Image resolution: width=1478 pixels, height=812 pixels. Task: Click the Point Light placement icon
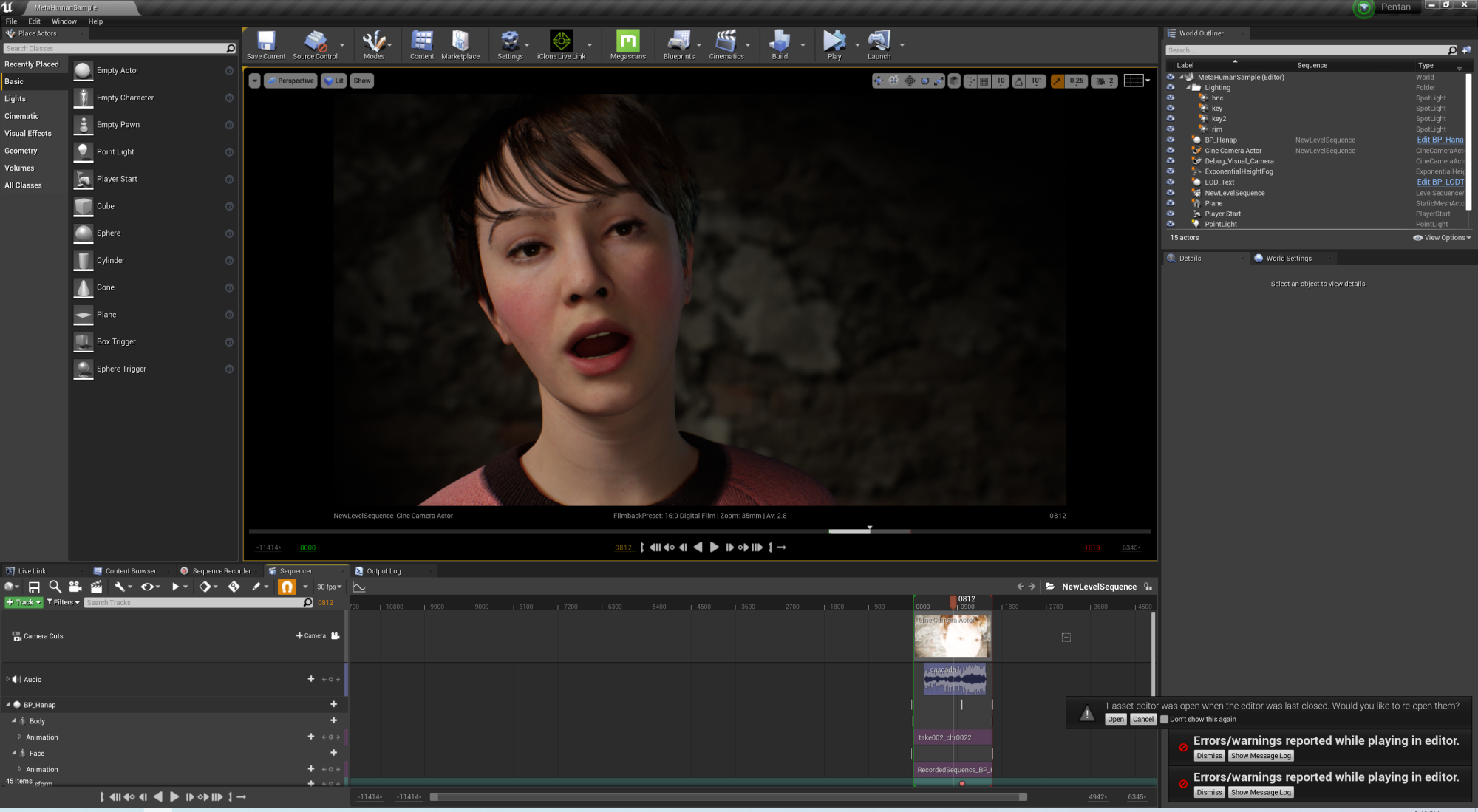84,151
